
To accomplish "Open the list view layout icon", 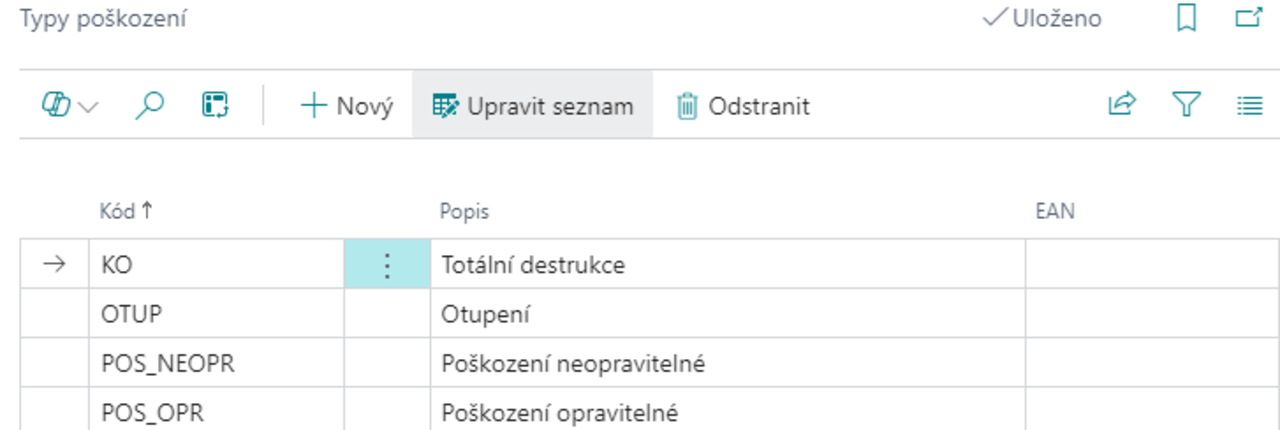I will (x=1249, y=105).
